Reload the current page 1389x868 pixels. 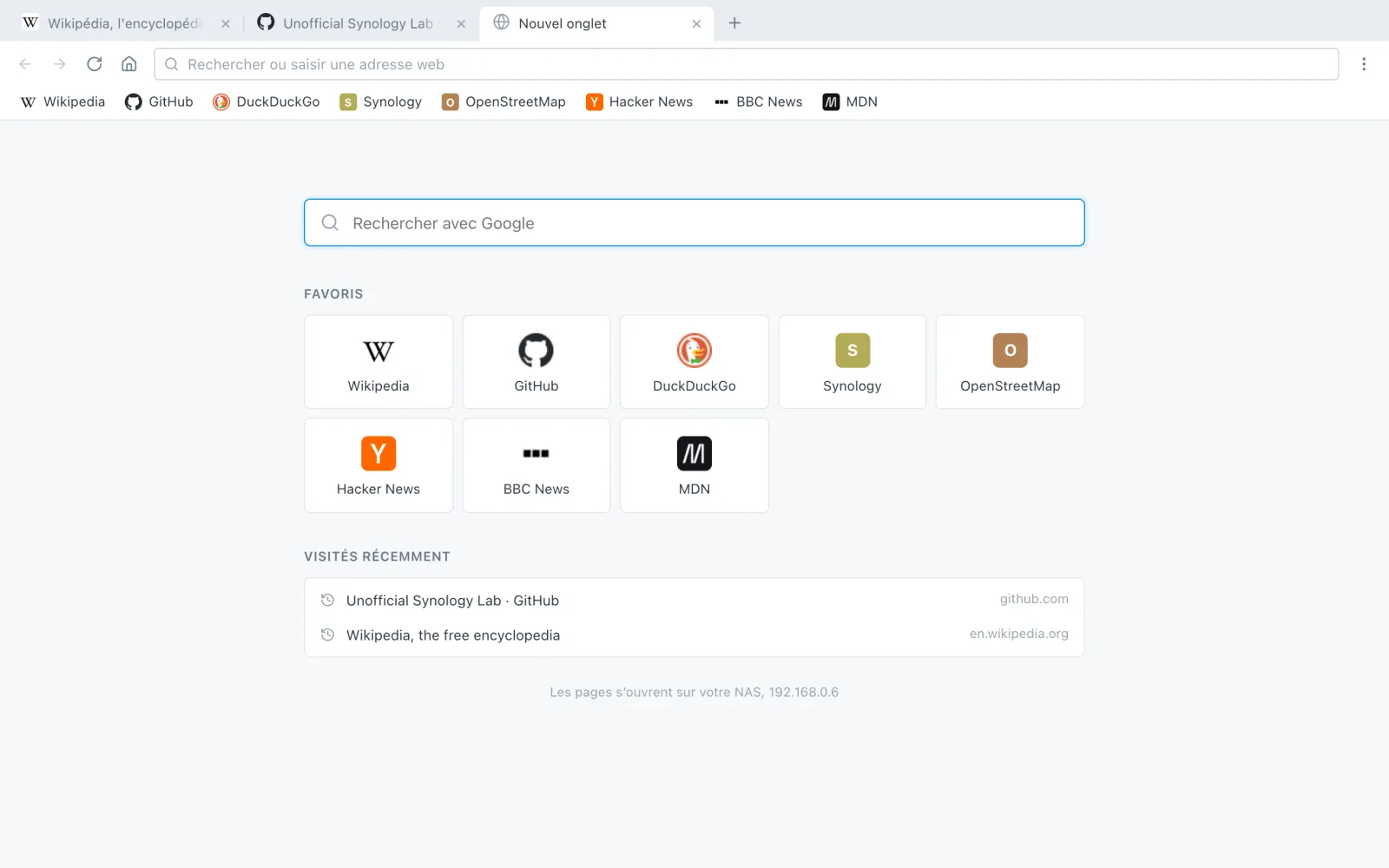click(95, 64)
